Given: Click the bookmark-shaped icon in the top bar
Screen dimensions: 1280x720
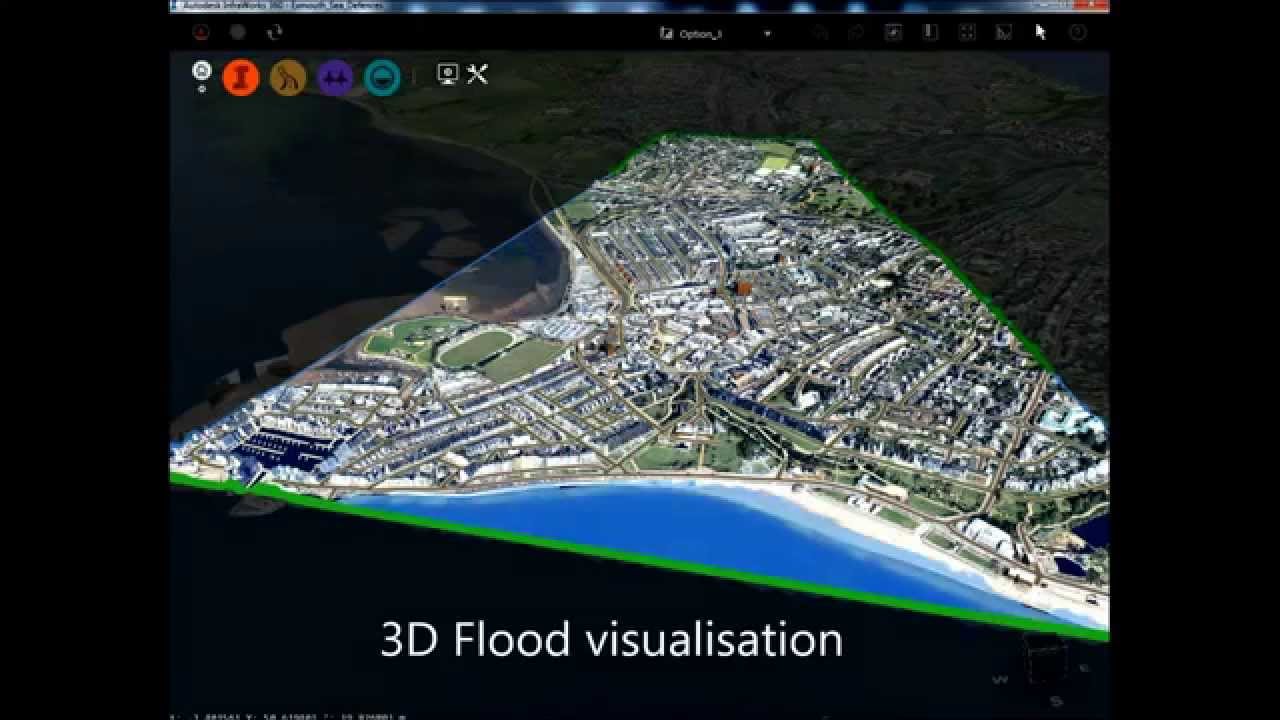Looking at the screenshot, I should pos(930,32).
